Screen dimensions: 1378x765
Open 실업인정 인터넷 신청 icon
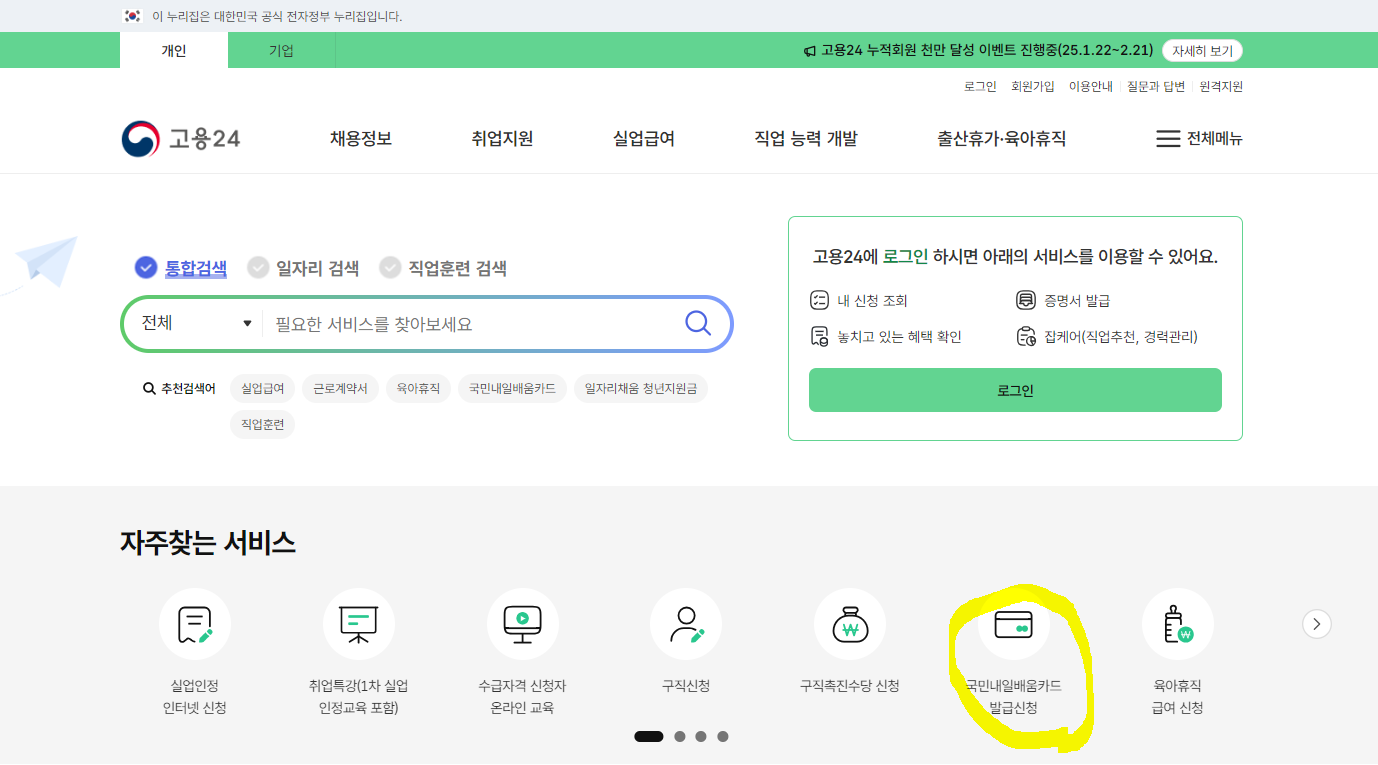point(195,624)
